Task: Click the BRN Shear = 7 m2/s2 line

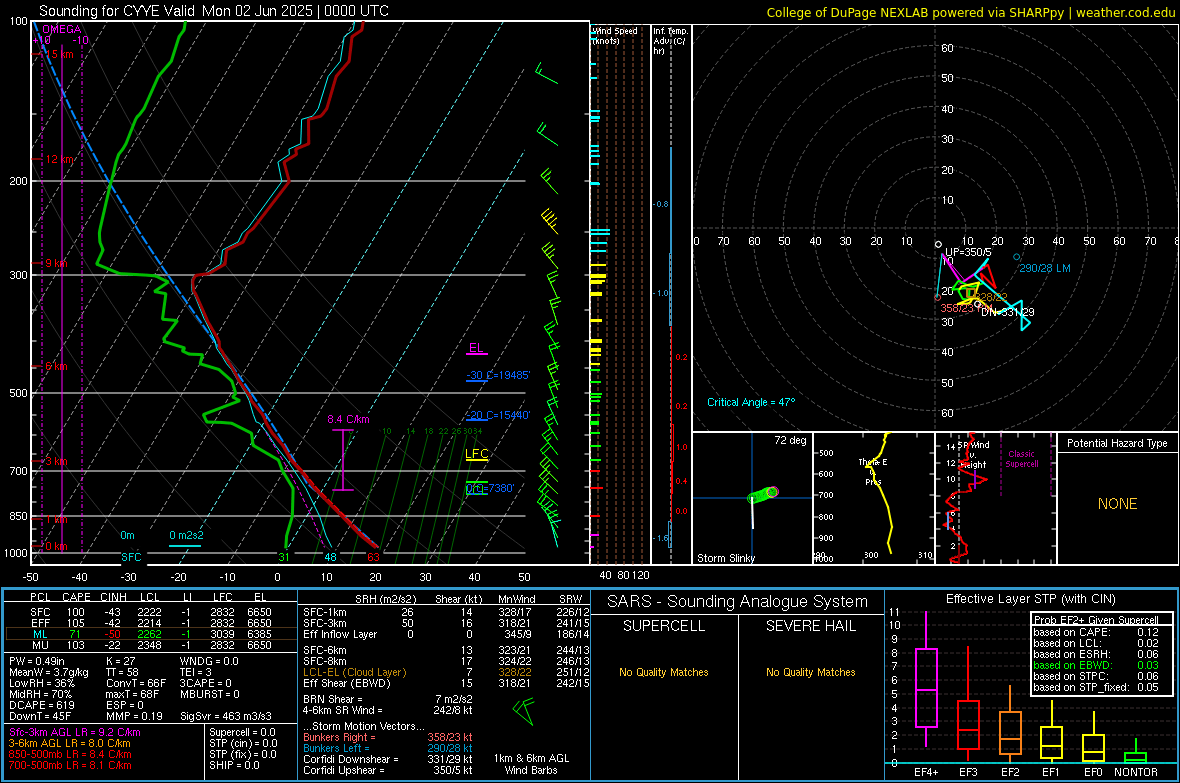Action: 388,699
